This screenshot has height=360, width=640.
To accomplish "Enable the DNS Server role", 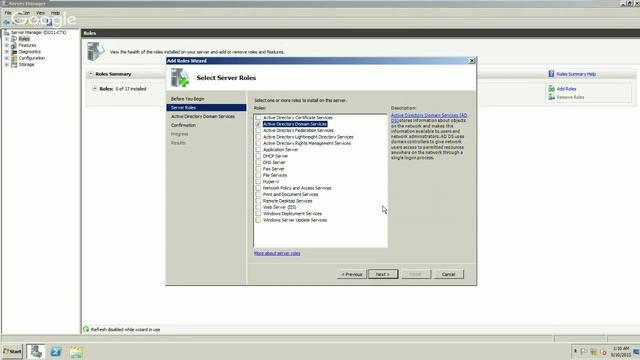I will pos(258,162).
